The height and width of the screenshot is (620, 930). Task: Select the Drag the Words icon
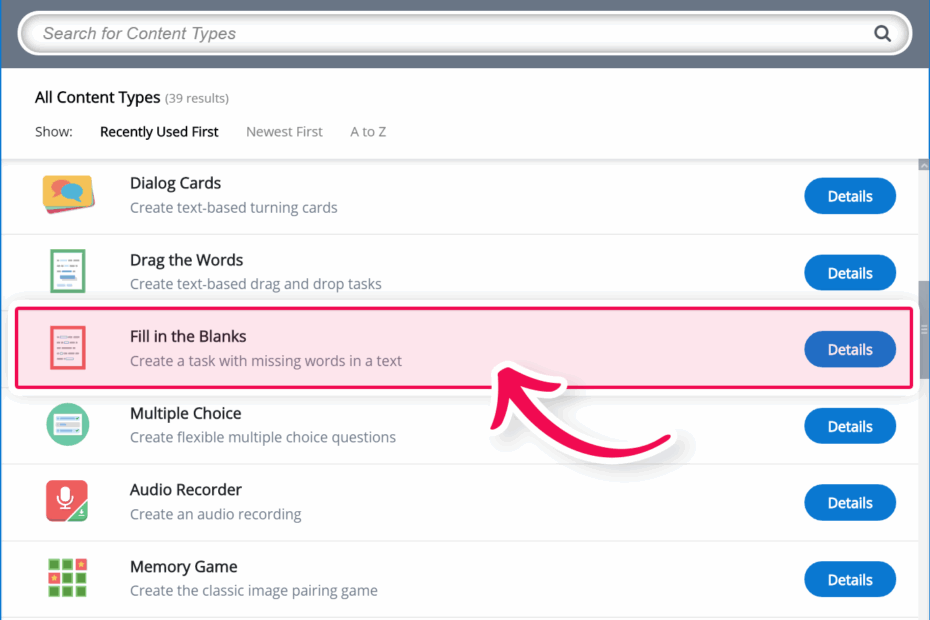68,271
